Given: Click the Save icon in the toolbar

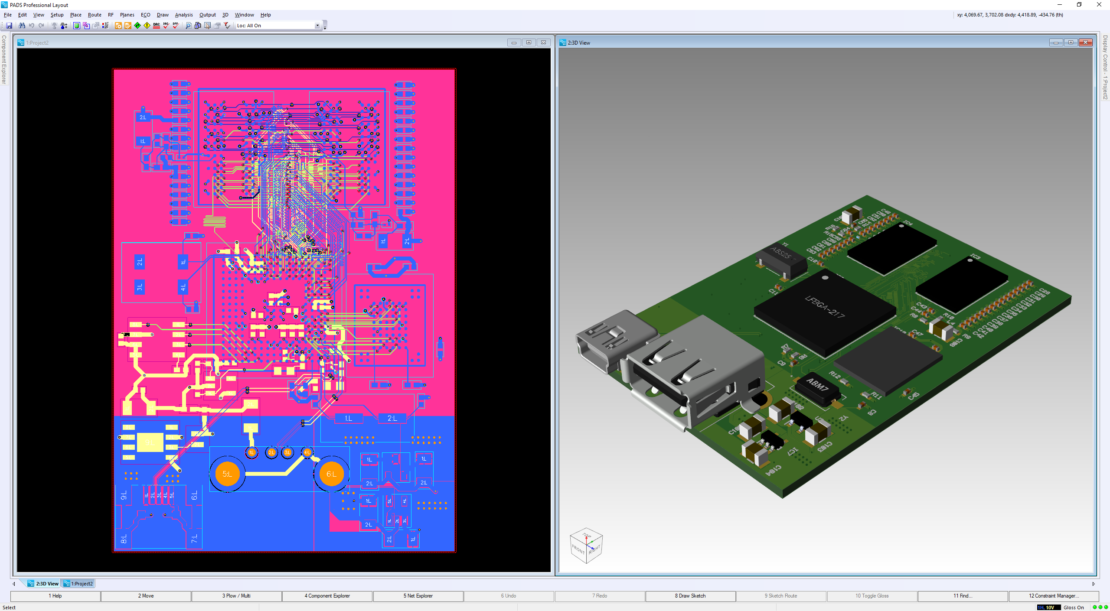Looking at the screenshot, I should tap(9, 25).
